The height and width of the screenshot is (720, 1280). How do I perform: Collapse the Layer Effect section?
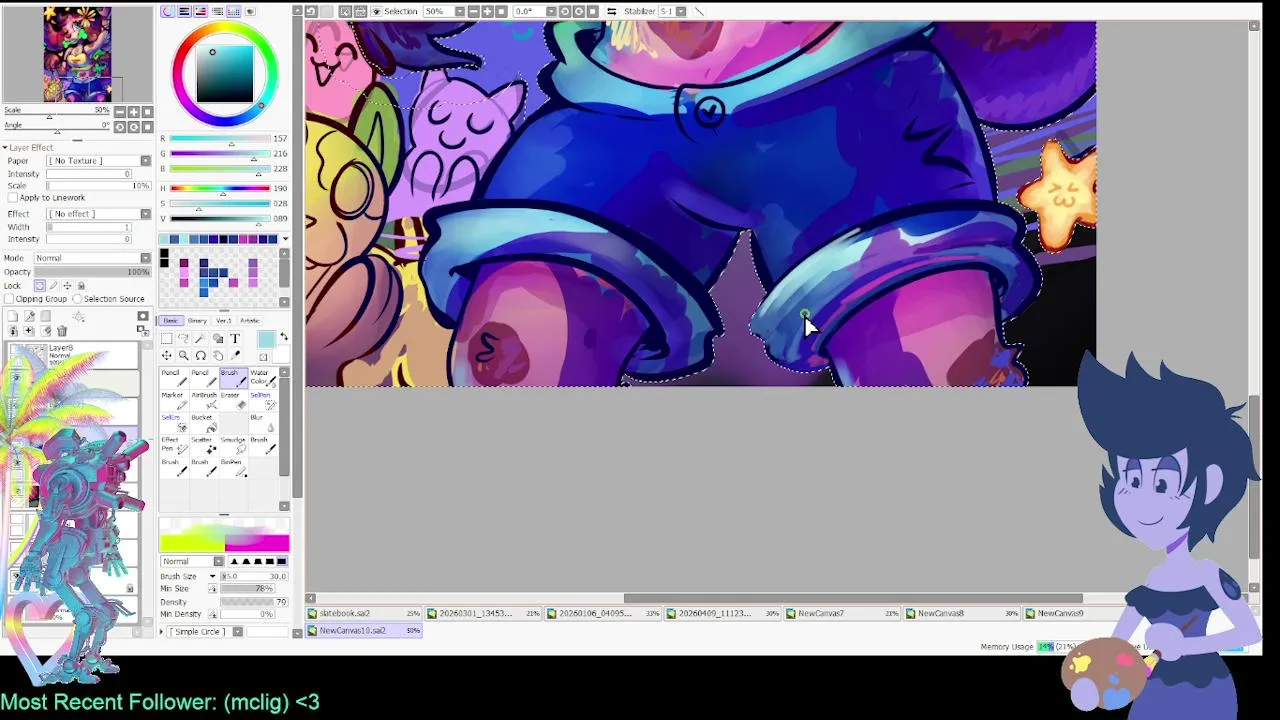tap(5, 148)
